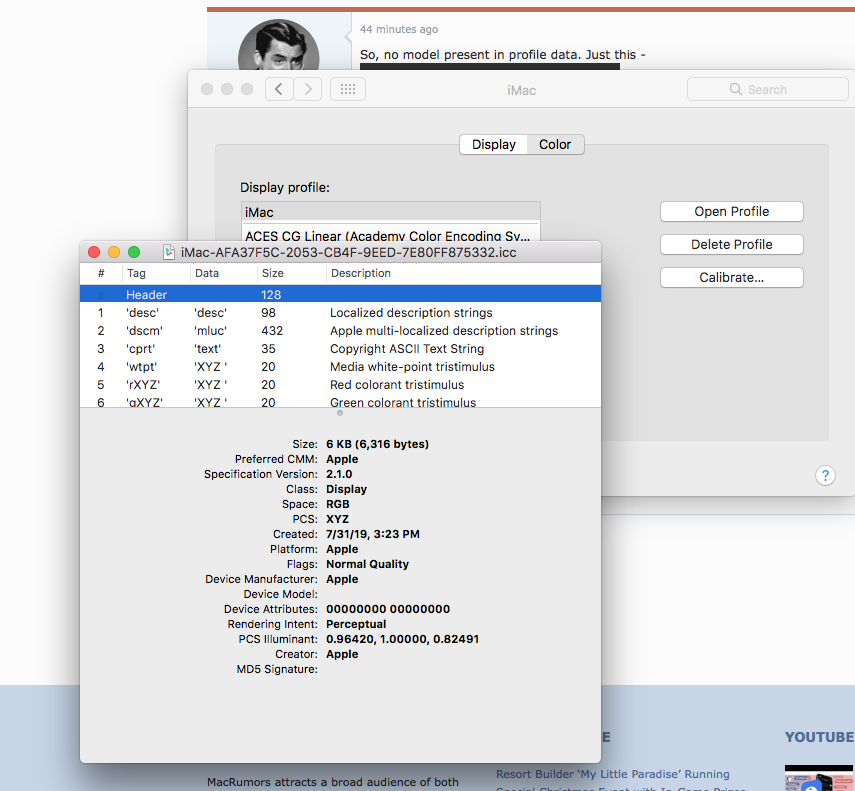Click the Calibrate... button
The width and height of the screenshot is (855, 791).
pyautogui.click(x=731, y=277)
